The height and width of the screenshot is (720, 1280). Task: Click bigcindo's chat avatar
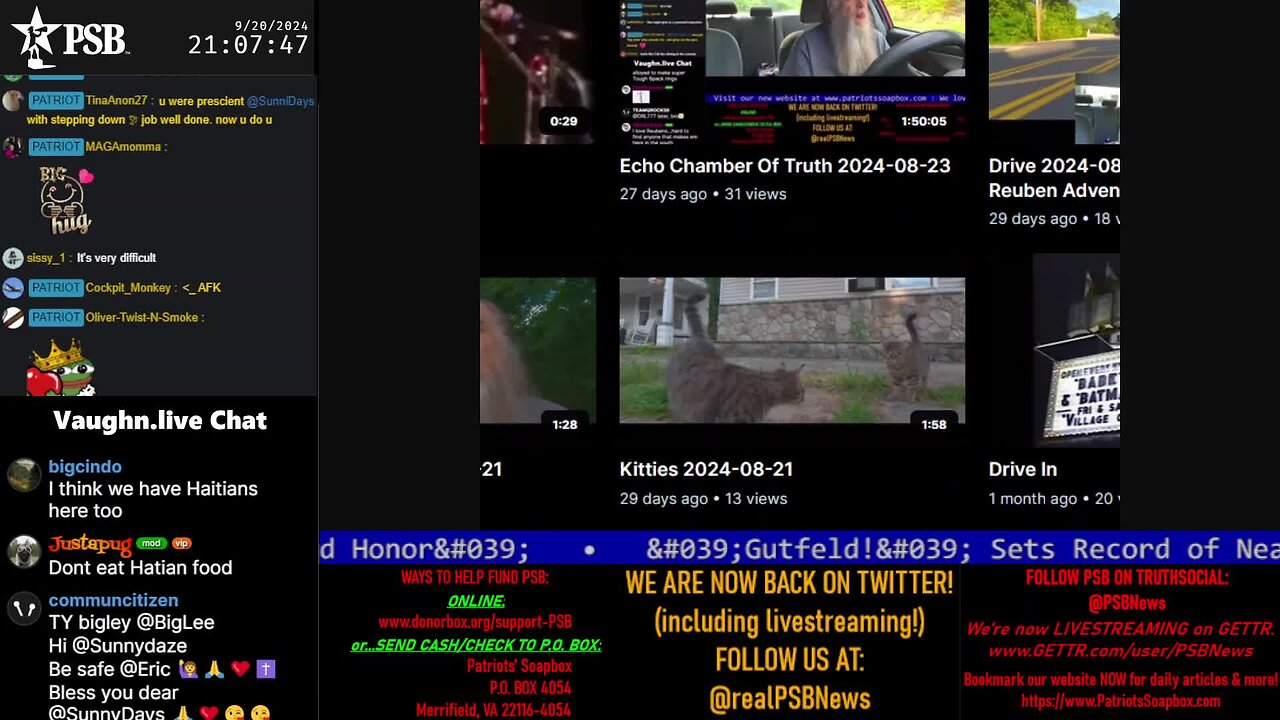pos(24,475)
